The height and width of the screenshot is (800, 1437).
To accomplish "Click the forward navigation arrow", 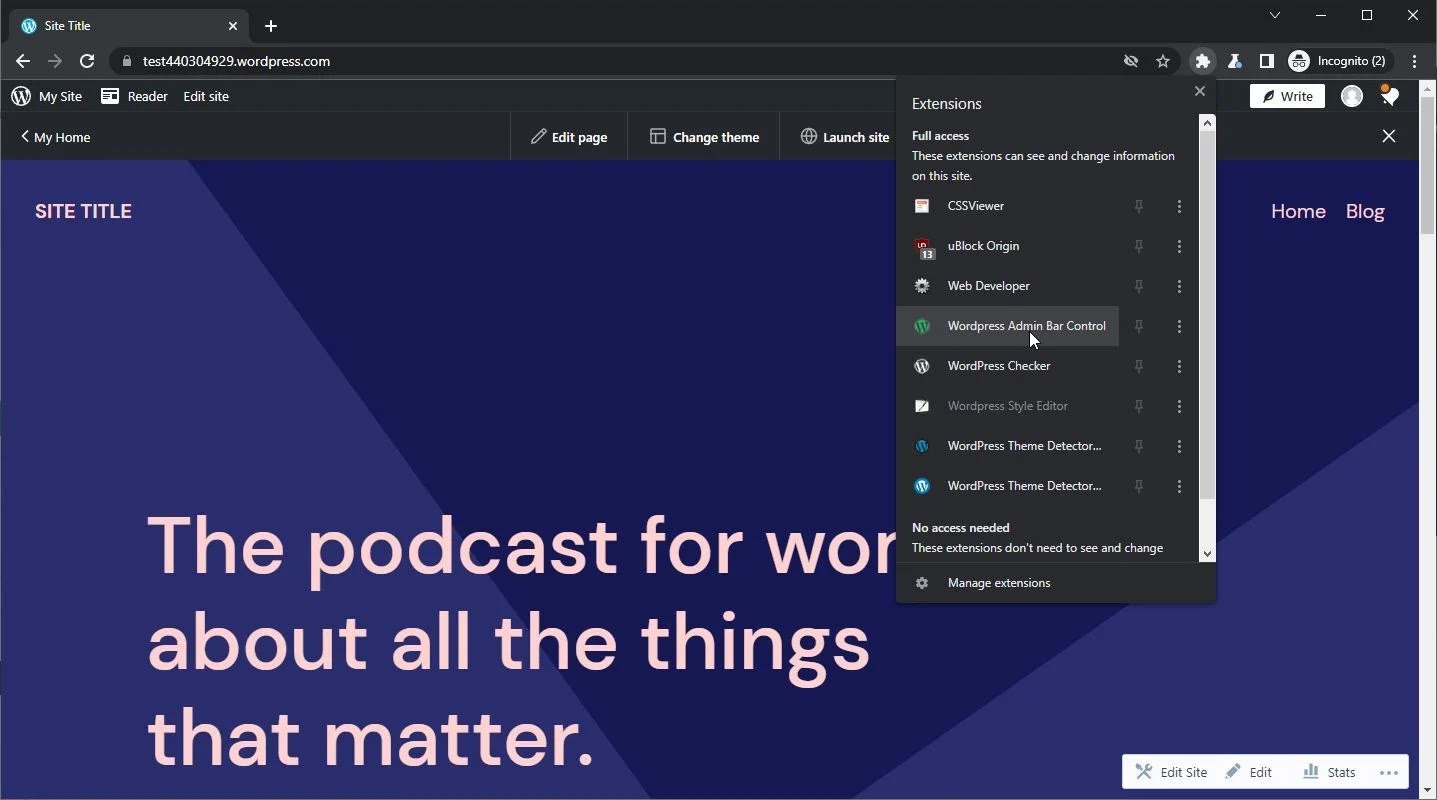I will click(55, 61).
